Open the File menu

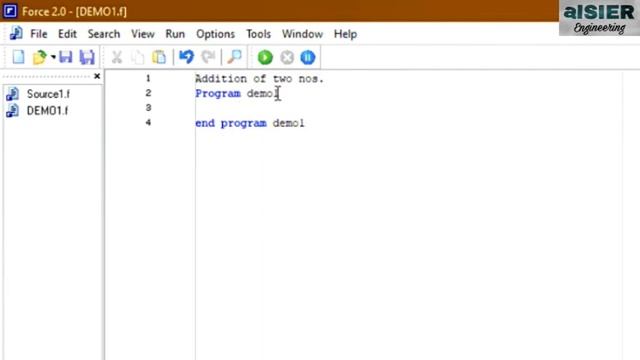(x=39, y=34)
